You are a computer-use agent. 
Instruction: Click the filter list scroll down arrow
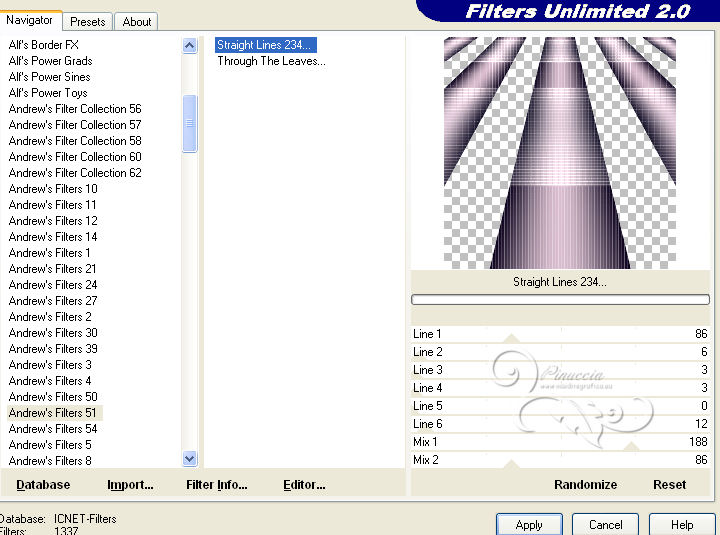click(189, 458)
